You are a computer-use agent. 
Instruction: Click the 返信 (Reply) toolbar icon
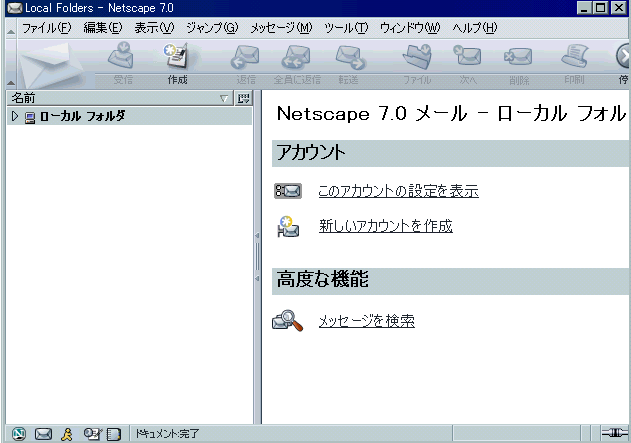pos(245,56)
